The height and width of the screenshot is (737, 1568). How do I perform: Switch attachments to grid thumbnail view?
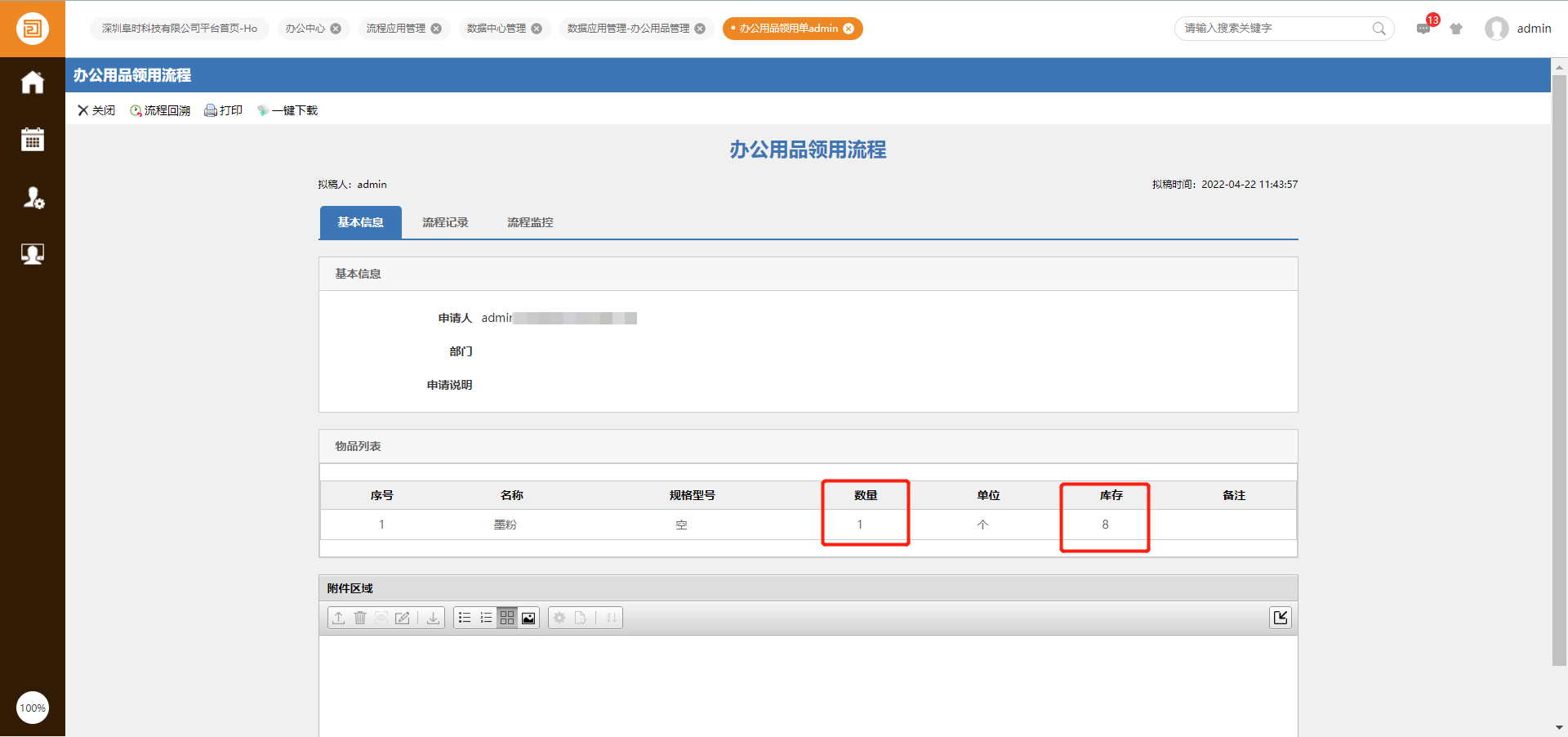[507, 618]
